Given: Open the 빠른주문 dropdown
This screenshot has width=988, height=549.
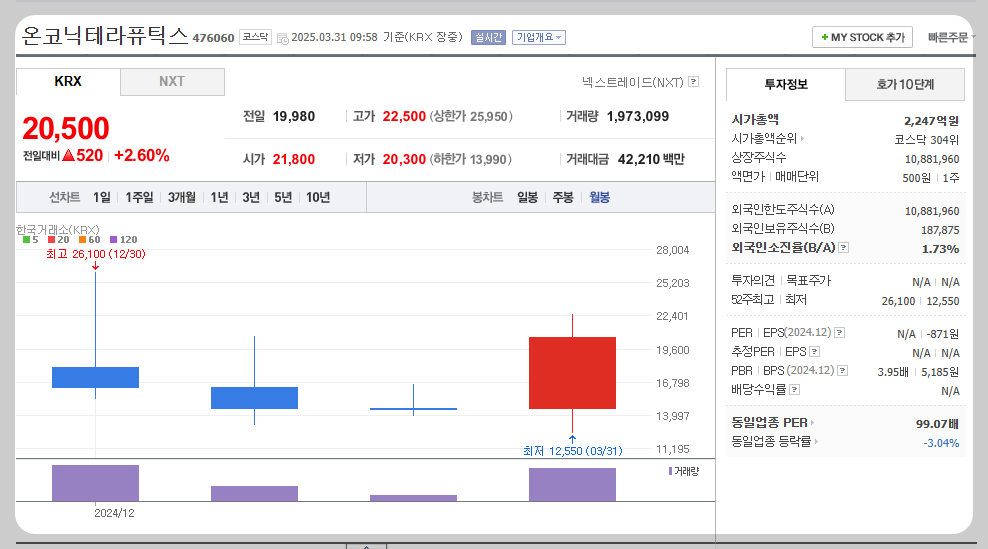Looking at the screenshot, I should (951, 38).
